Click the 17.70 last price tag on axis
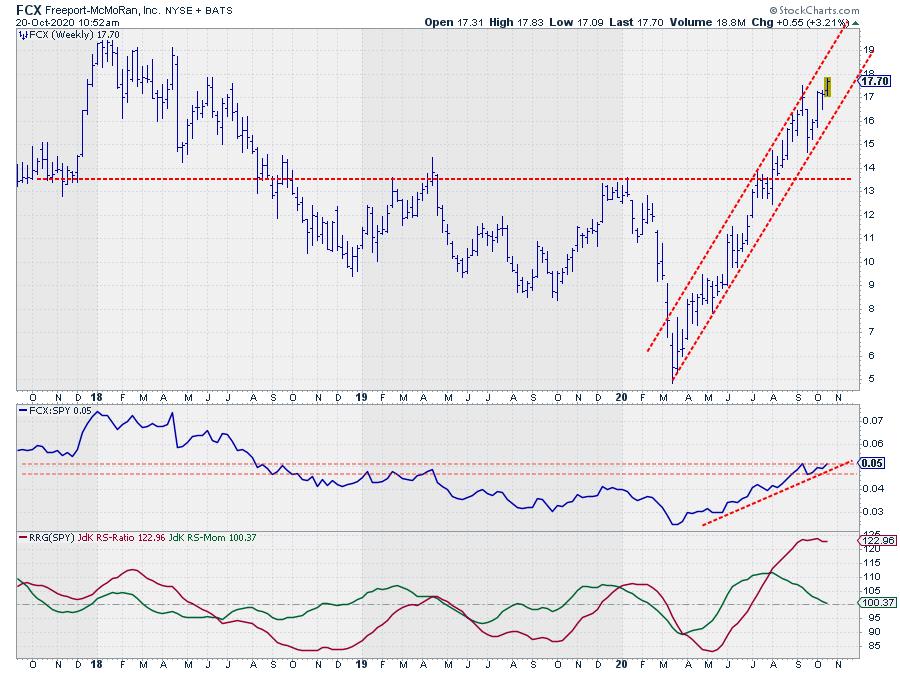 click(872, 81)
